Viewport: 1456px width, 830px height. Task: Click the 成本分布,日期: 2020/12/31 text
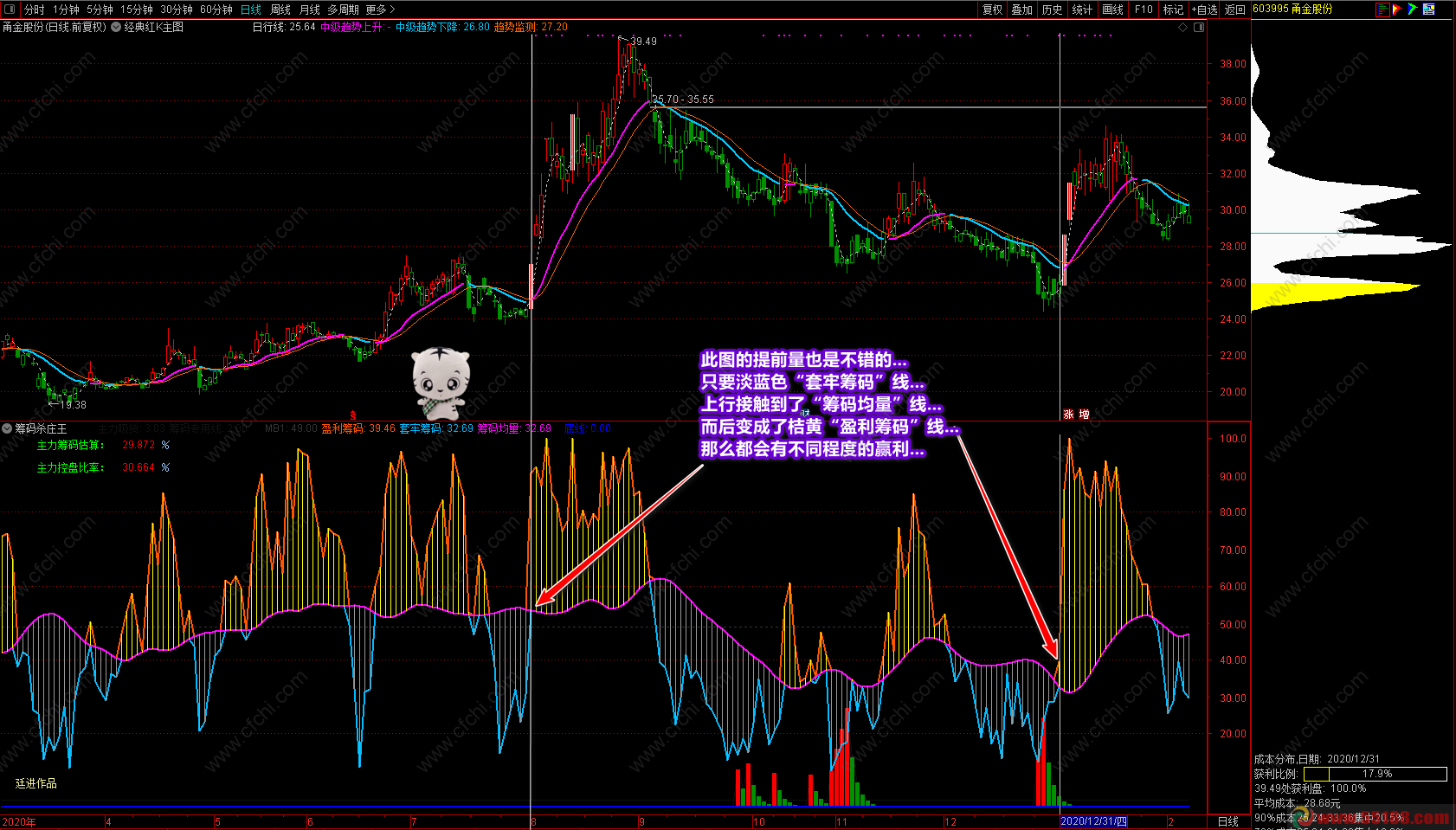coord(1317,758)
